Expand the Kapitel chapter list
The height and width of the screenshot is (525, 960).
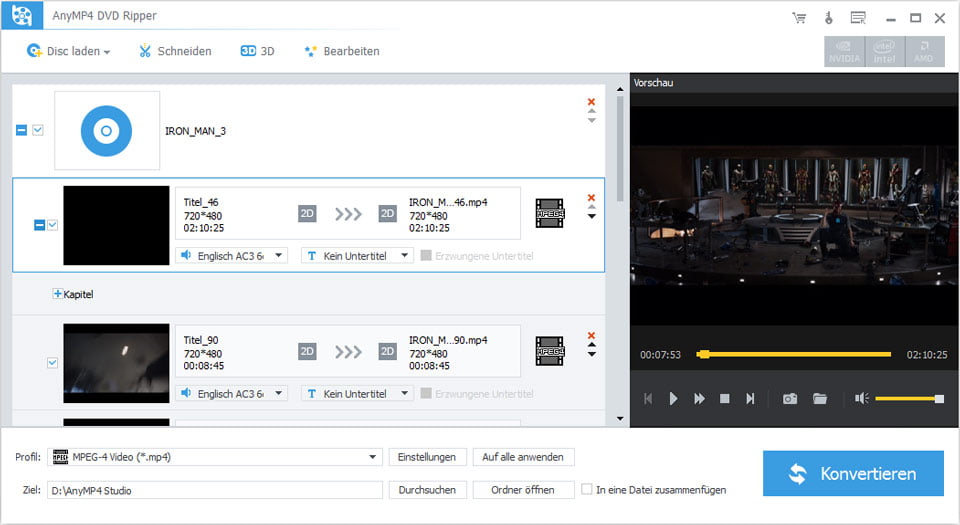(x=57, y=294)
